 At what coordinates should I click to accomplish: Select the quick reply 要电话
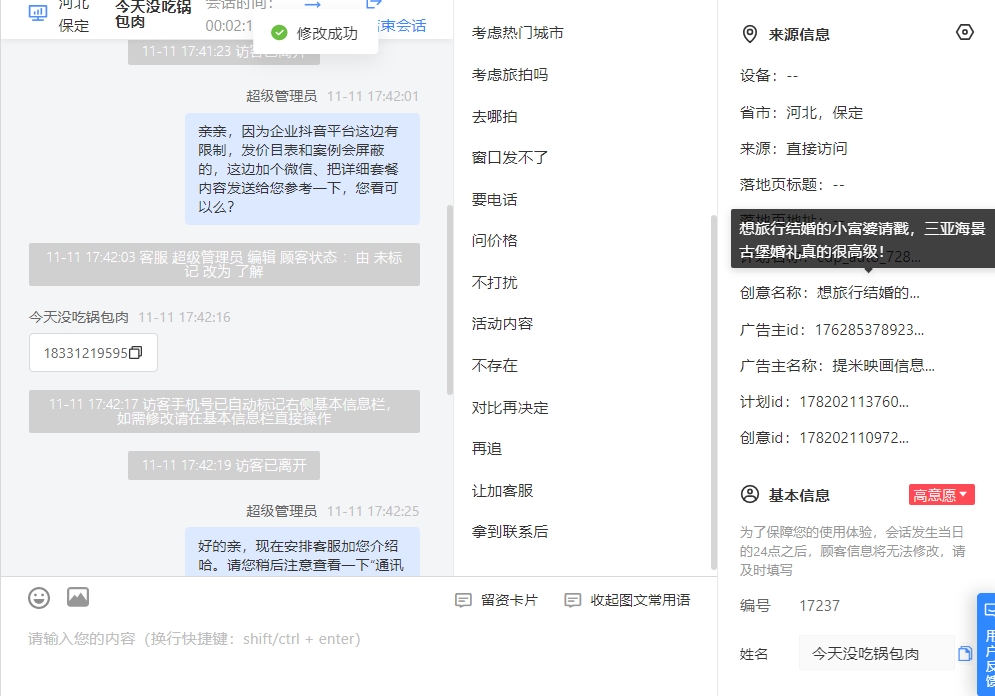[494, 200]
